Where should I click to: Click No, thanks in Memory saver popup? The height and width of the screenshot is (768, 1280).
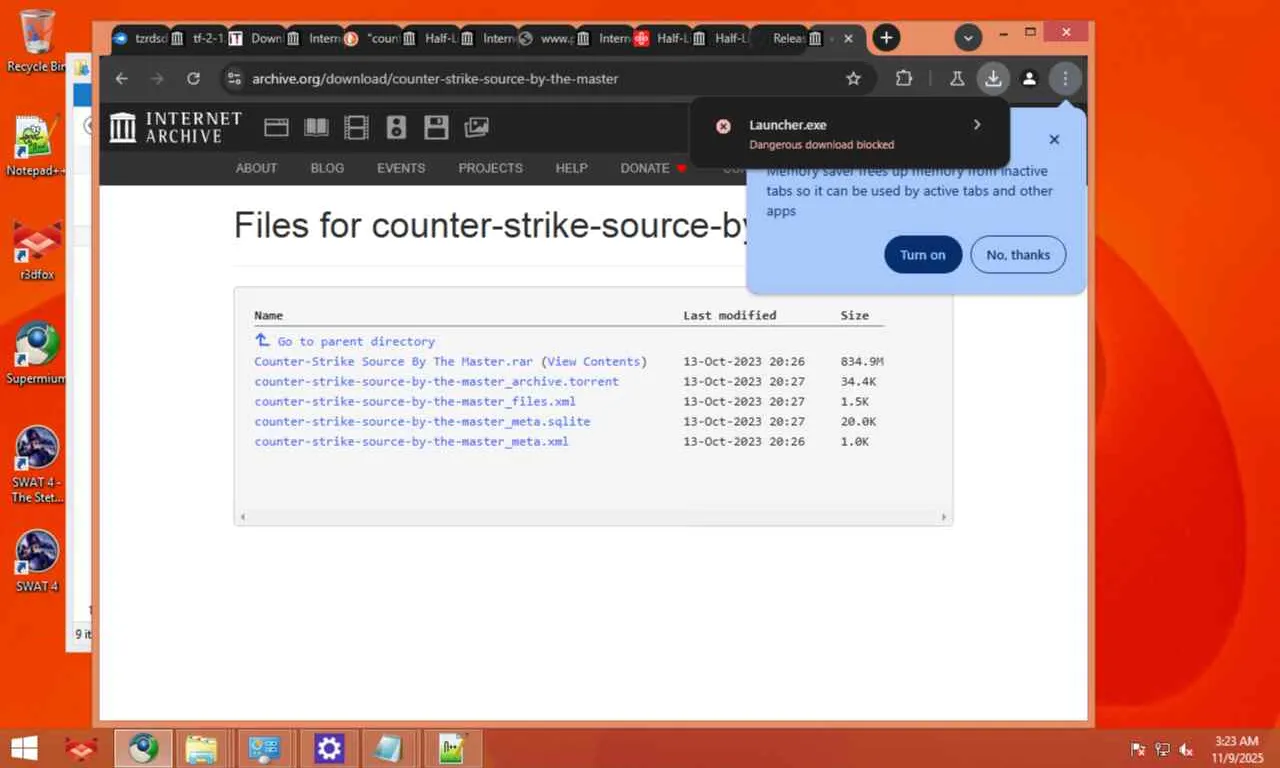pyautogui.click(x=1018, y=255)
